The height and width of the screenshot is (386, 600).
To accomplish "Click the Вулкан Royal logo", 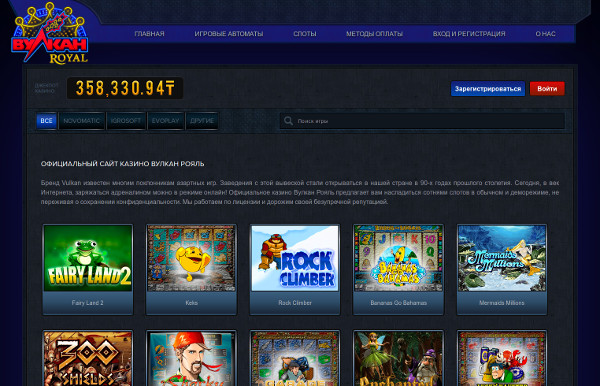I will 50,34.
